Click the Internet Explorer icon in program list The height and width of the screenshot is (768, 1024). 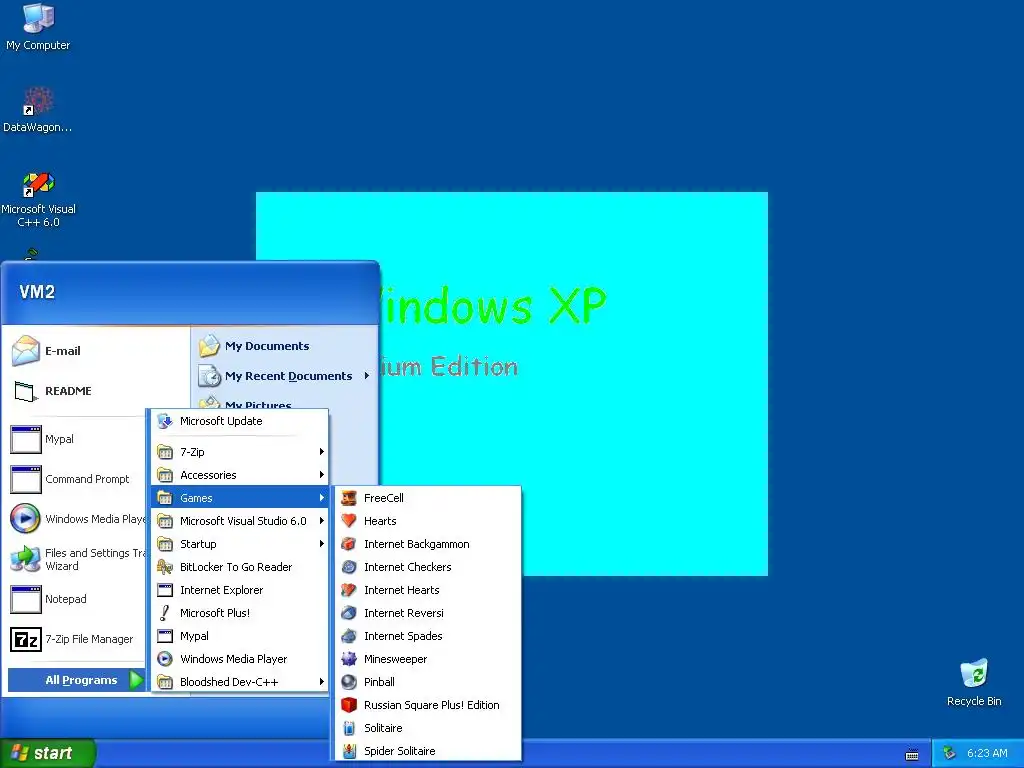(x=165, y=590)
